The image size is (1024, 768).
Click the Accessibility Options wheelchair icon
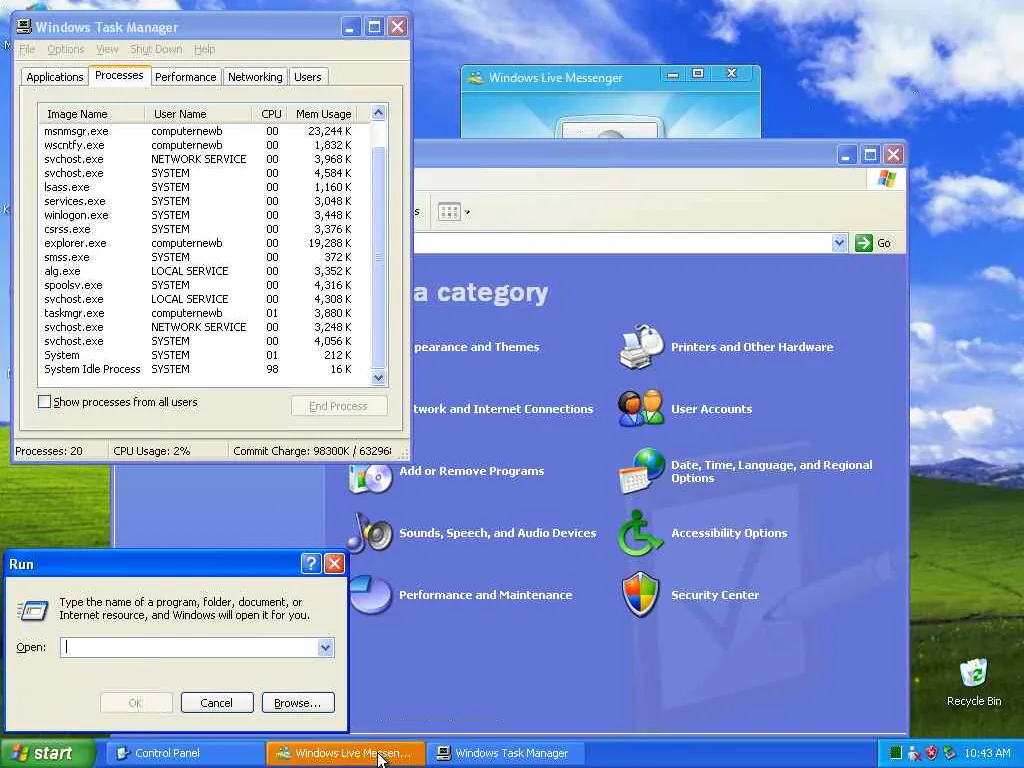tap(640, 533)
